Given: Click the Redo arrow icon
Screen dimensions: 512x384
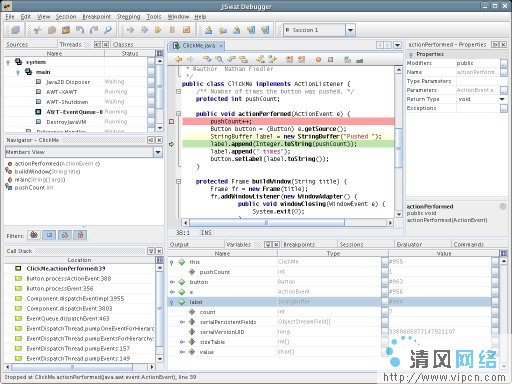Looking at the screenshot, I should [94, 30].
